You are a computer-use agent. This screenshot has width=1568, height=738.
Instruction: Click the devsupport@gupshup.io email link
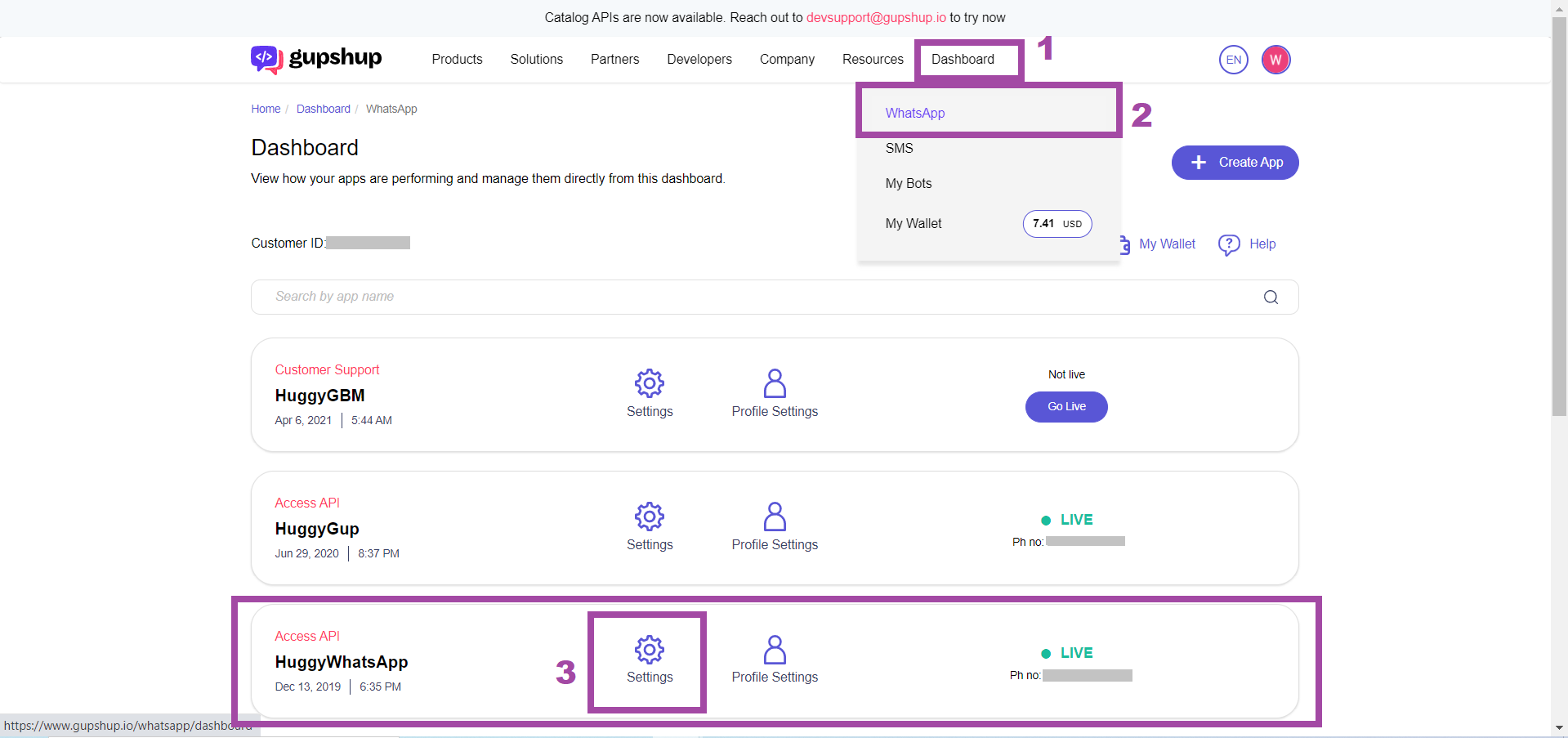[x=876, y=17]
